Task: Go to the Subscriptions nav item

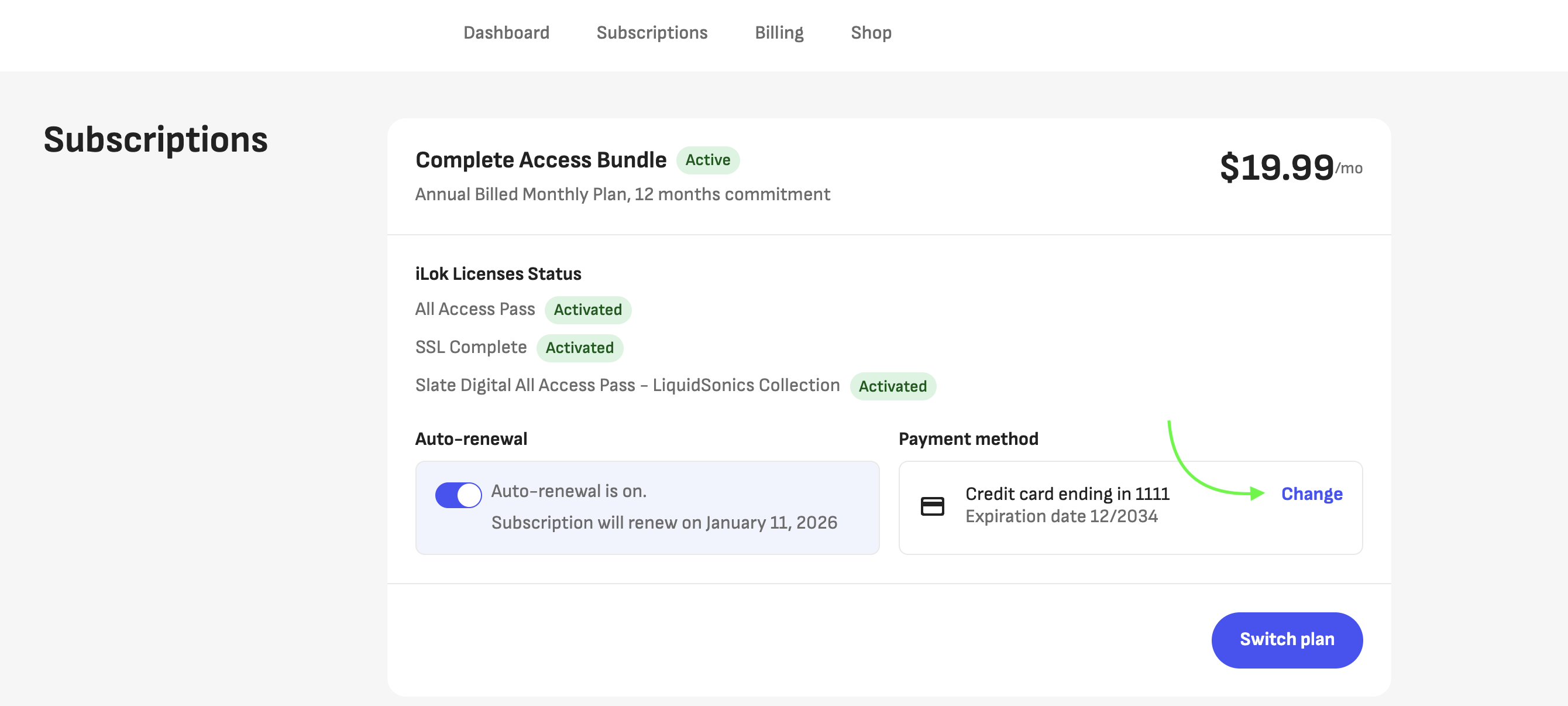Action: [x=651, y=33]
